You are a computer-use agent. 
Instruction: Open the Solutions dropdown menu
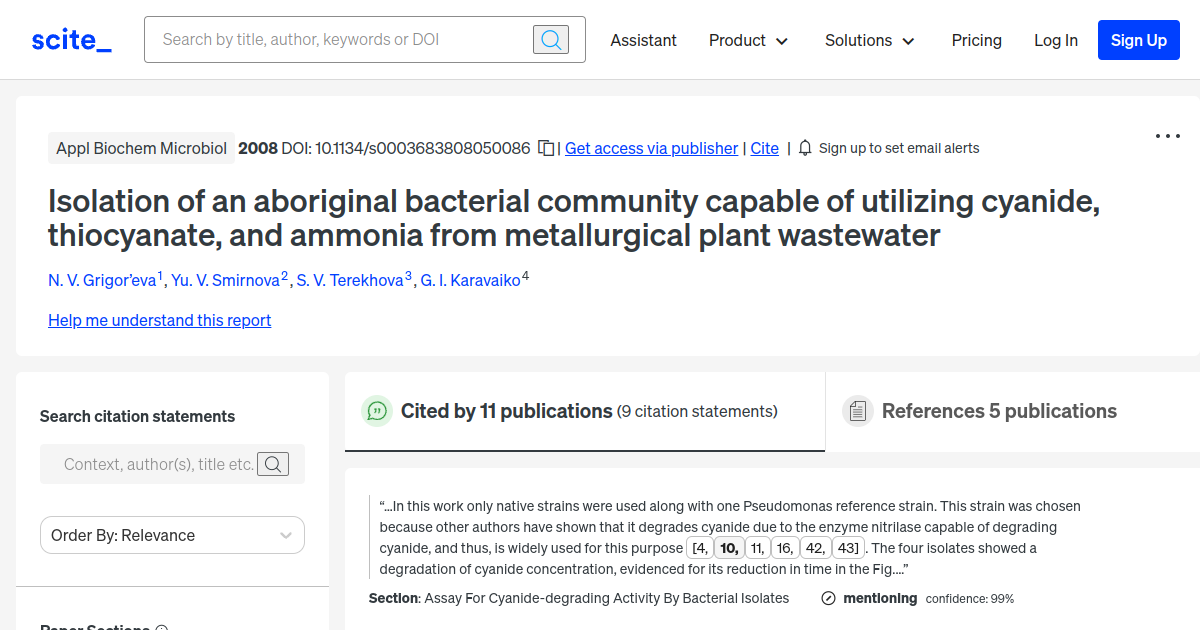pyautogui.click(x=869, y=41)
